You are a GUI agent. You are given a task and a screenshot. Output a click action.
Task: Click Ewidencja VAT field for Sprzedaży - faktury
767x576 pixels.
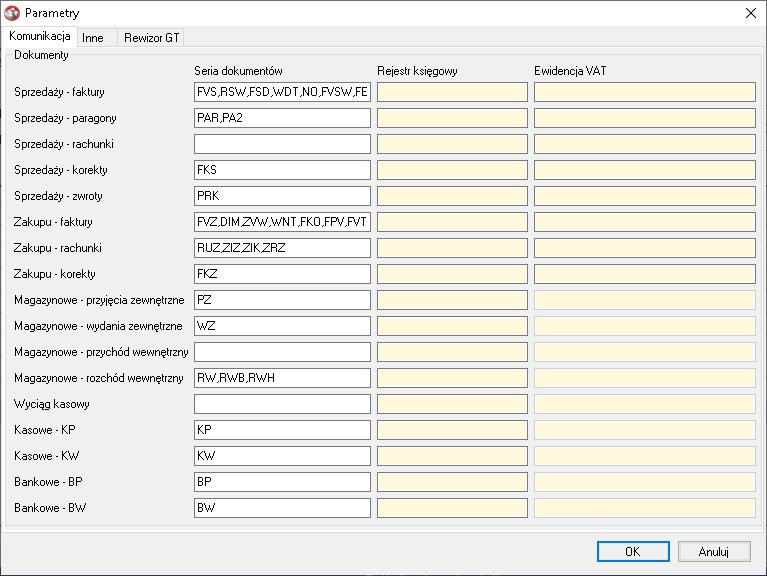(x=644, y=92)
